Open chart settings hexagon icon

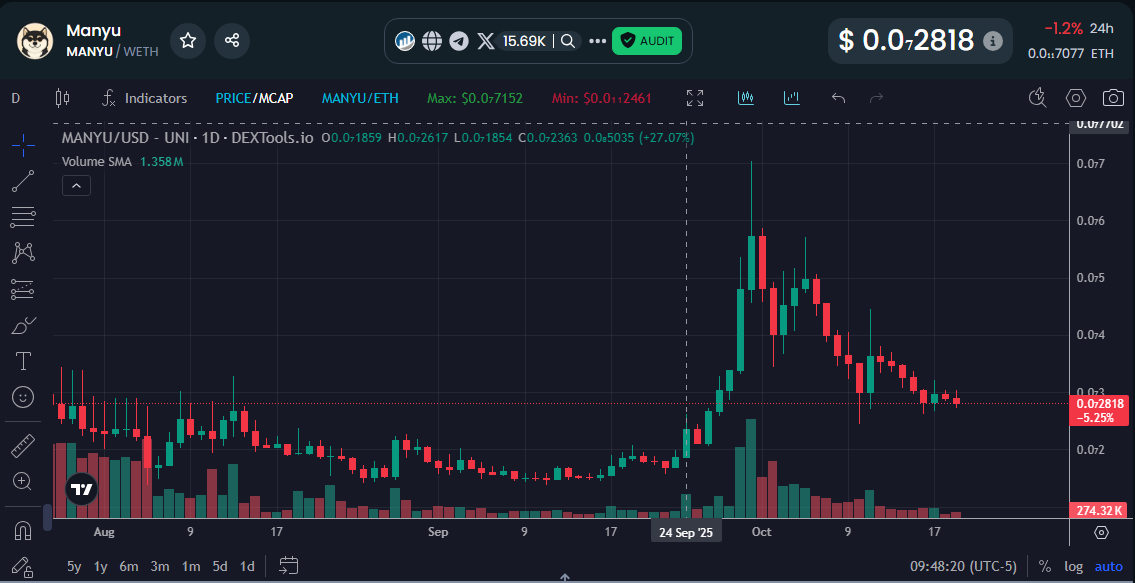click(x=1076, y=98)
